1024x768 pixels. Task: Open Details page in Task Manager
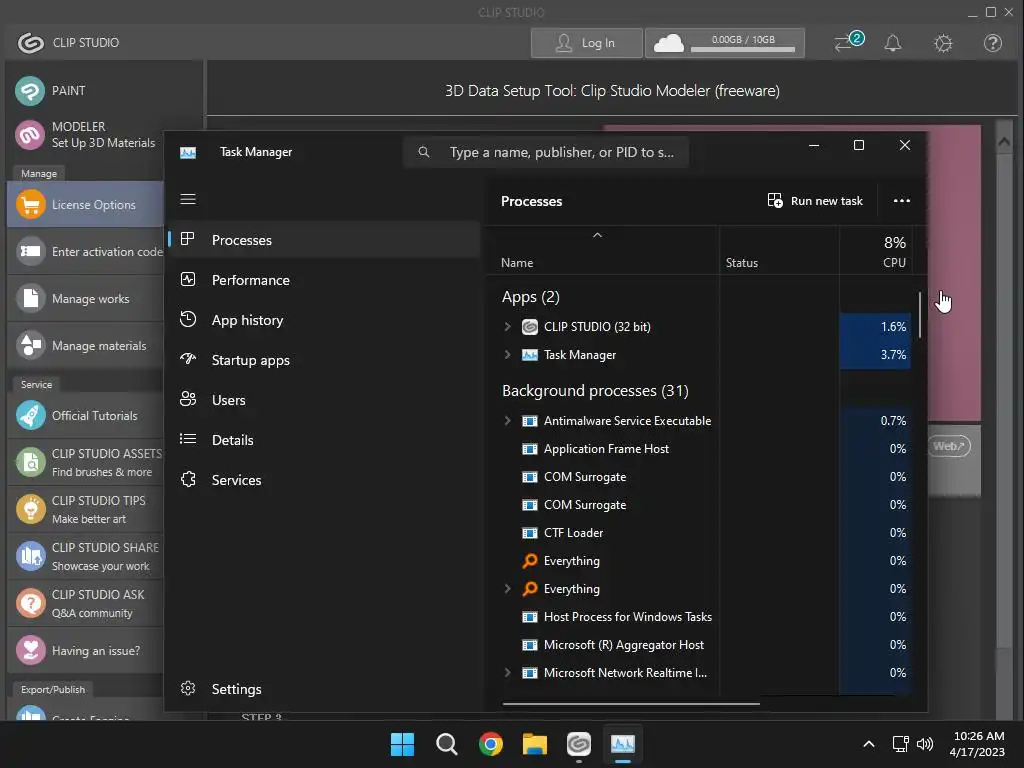[x=324, y=440]
